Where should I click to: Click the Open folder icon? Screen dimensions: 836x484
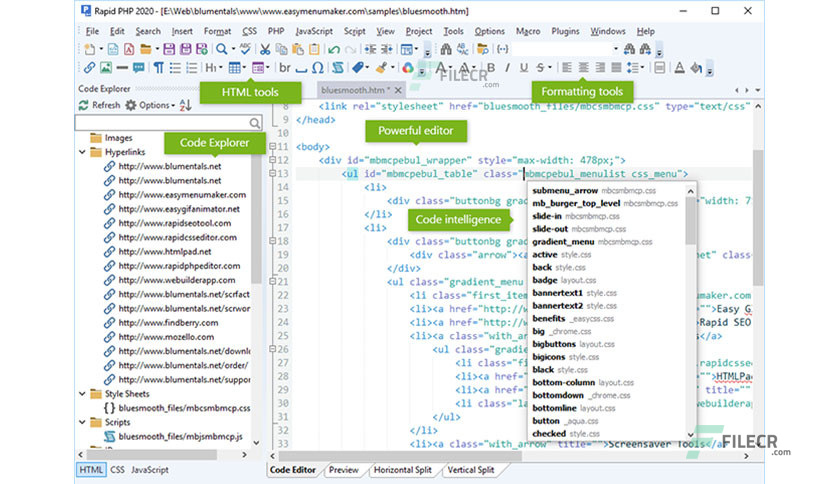[x=145, y=50]
